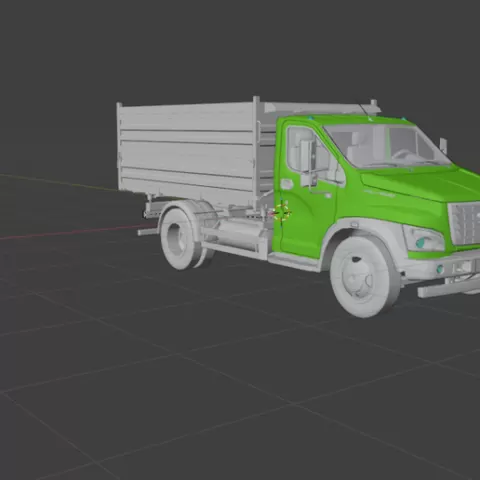Click the green driver door panel

pyautogui.click(x=308, y=213)
